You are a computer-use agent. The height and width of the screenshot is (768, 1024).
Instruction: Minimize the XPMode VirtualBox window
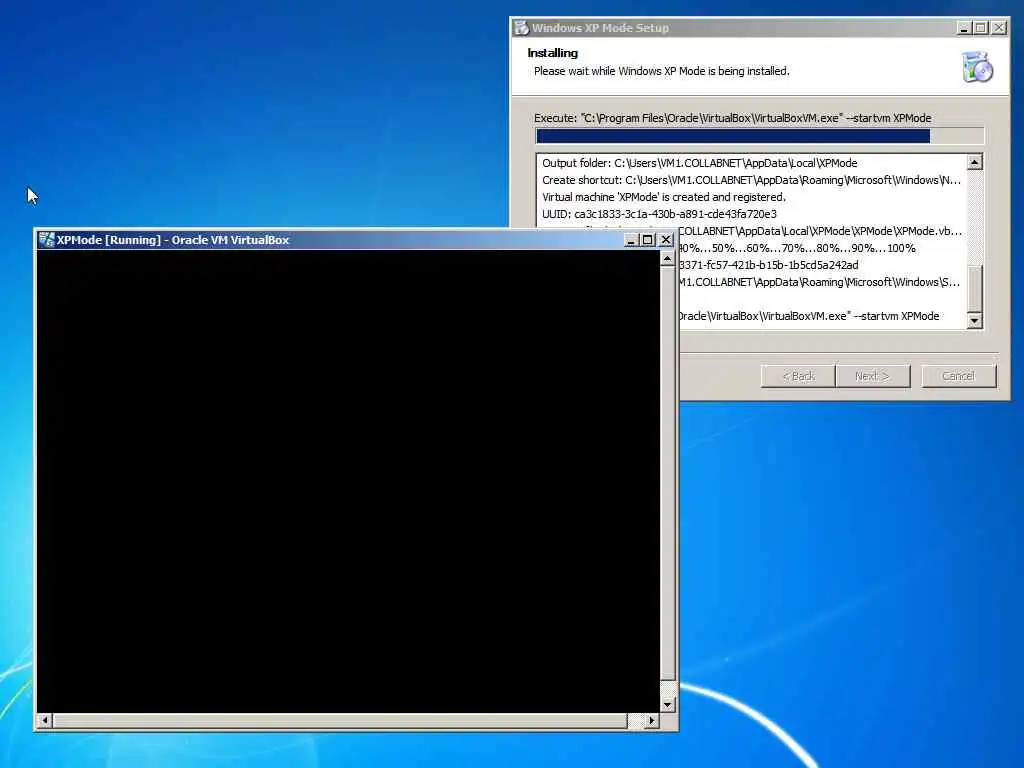pyautogui.click(x=631, y=240)
